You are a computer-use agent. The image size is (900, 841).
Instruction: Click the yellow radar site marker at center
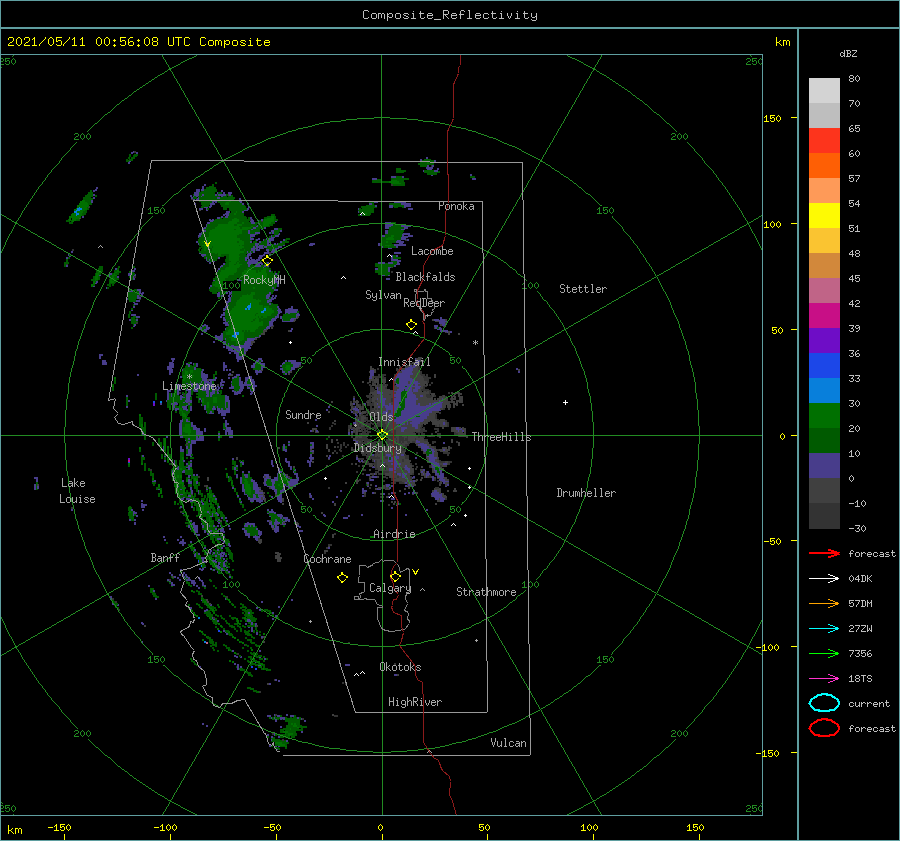coord(382,435)
